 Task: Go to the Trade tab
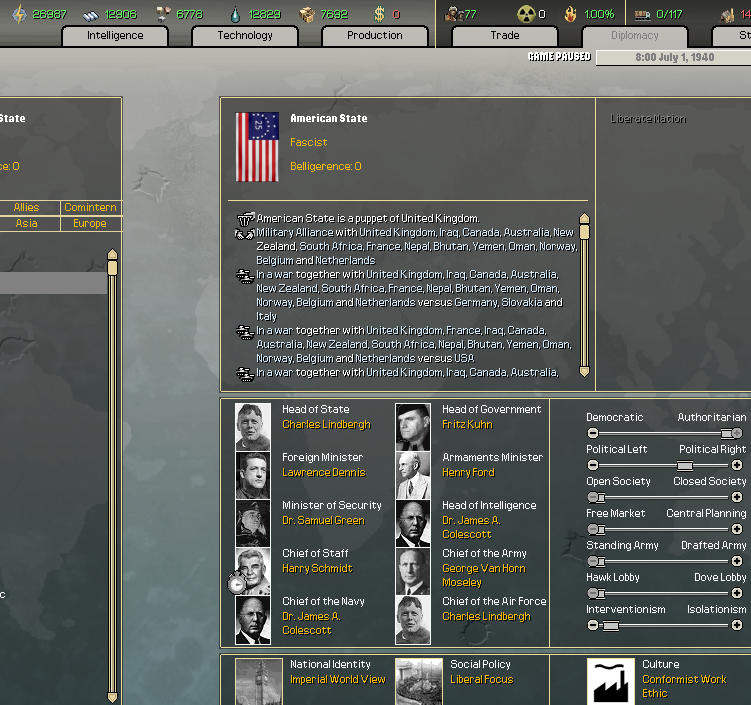tap(505, 36)
